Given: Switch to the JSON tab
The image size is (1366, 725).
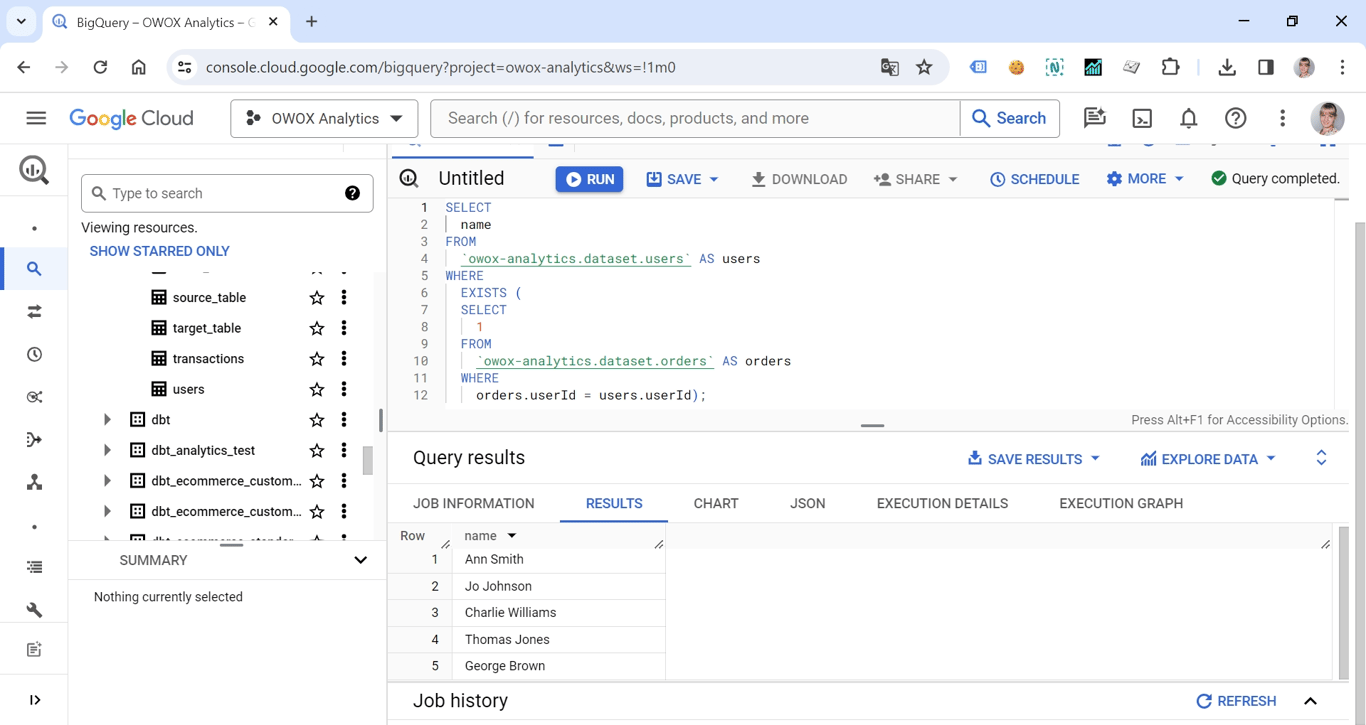Looking at the screenshot, I should pyautogui.click(x=808, y=504).
